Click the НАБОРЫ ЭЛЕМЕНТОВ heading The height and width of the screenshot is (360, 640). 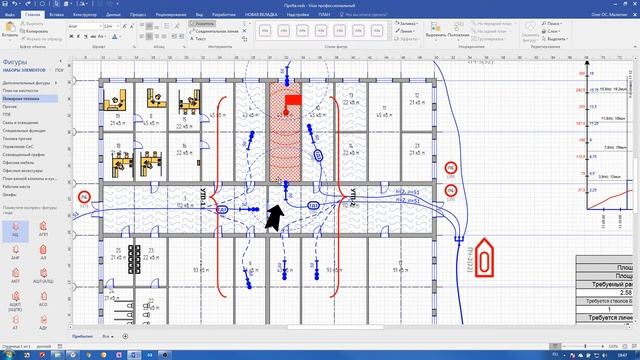click(24, 70)
